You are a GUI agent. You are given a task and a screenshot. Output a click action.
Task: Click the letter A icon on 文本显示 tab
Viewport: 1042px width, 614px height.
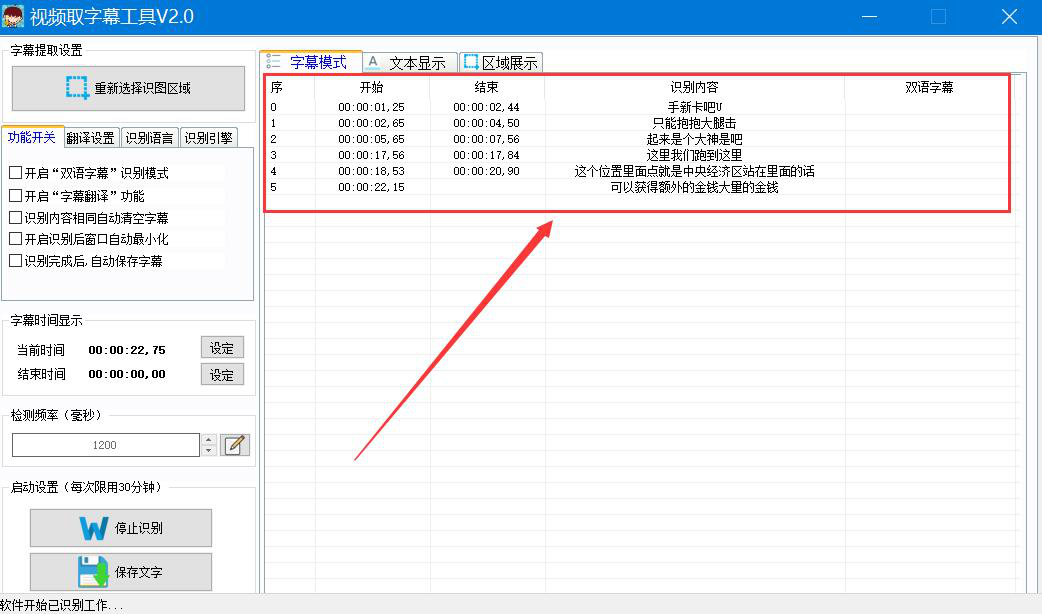(373, 62)
